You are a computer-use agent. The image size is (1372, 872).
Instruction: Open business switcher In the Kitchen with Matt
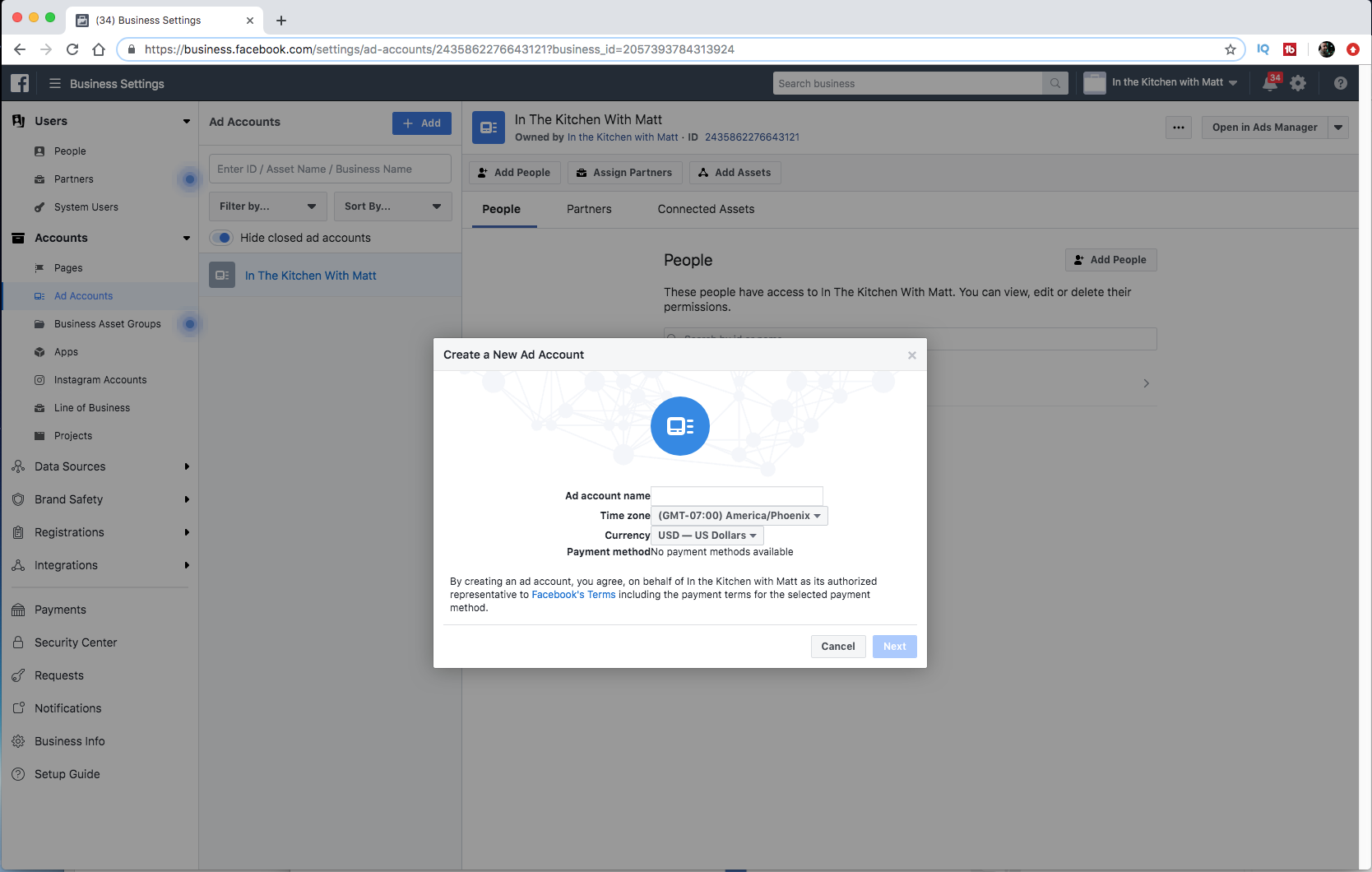(1161, 83)
